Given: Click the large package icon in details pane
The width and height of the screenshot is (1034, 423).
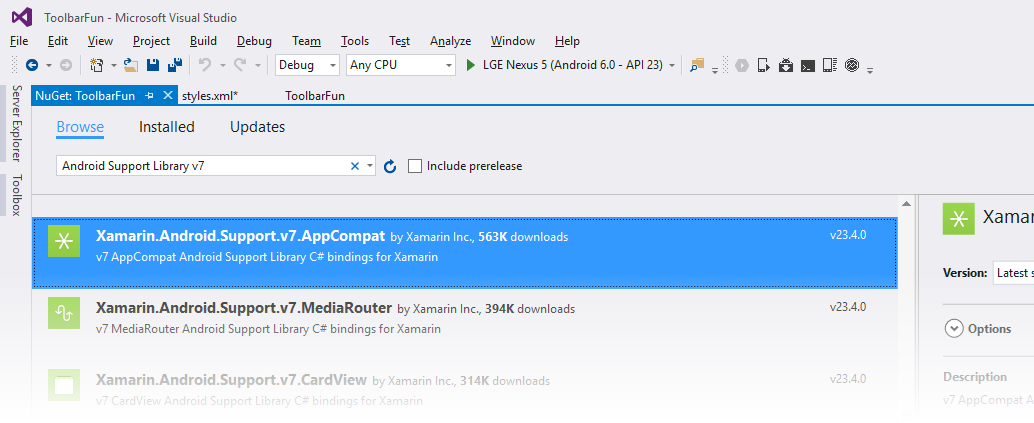Looking at the screenshot, I should [959, 219].
